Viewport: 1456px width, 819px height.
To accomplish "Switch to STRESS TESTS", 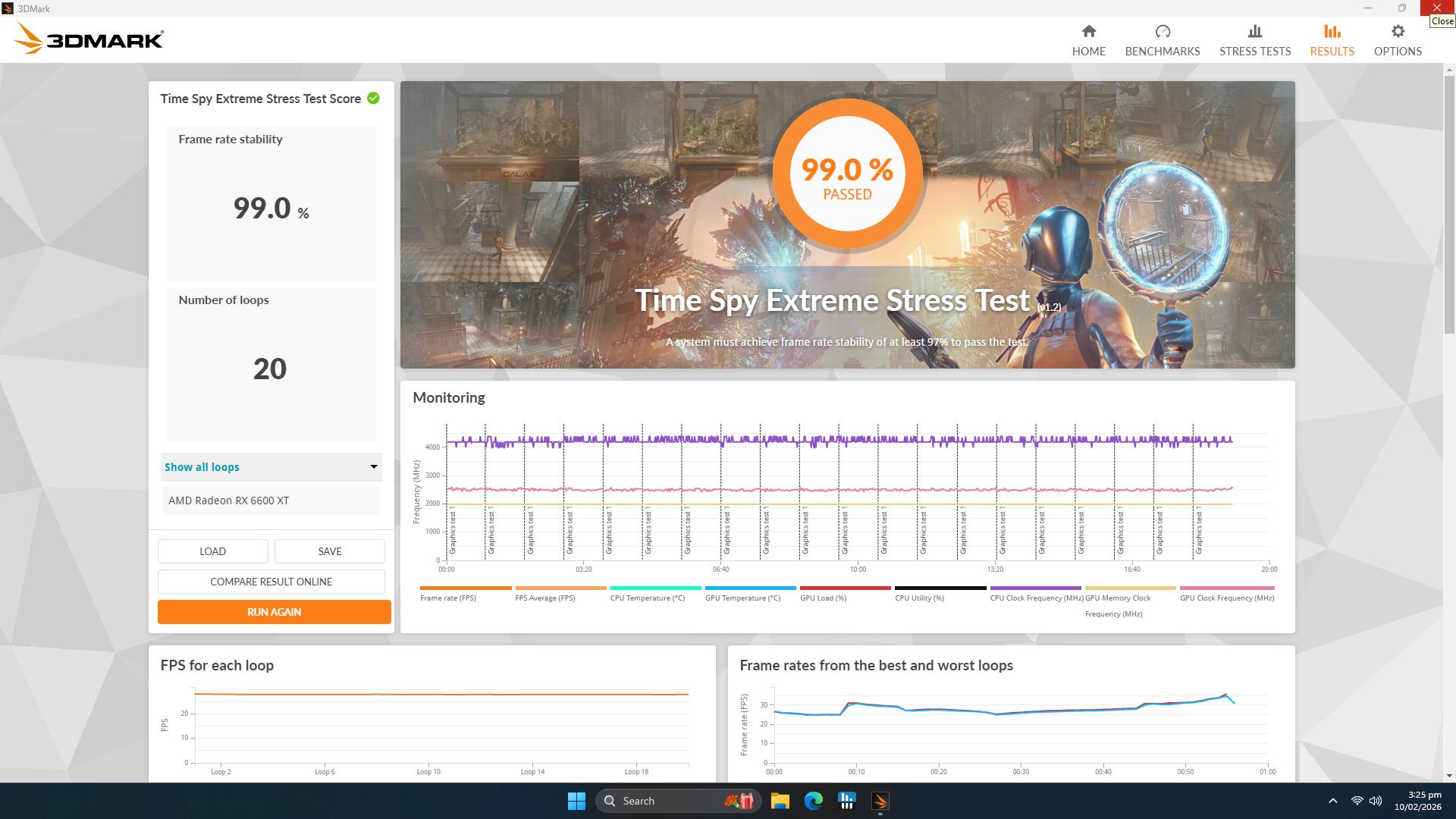I will coord(1254,40).
